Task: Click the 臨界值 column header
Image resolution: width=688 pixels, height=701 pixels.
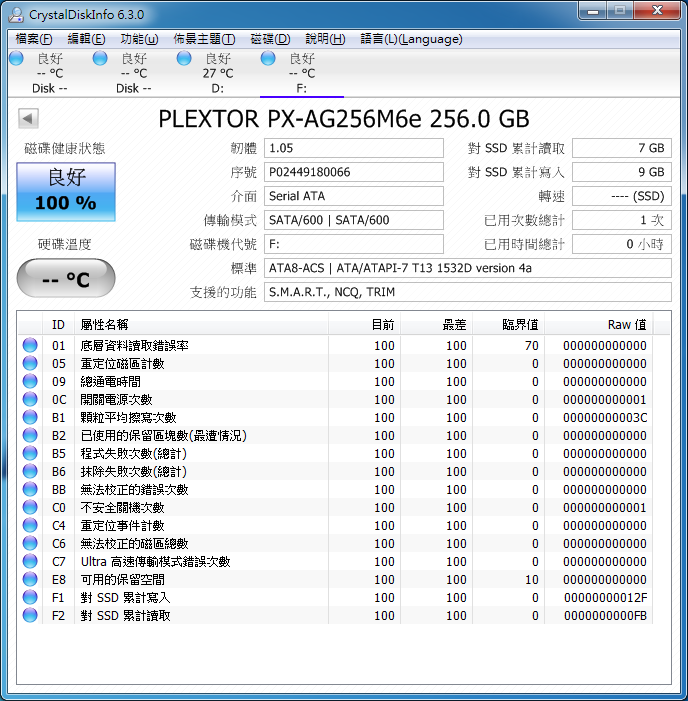Action: 508,325
